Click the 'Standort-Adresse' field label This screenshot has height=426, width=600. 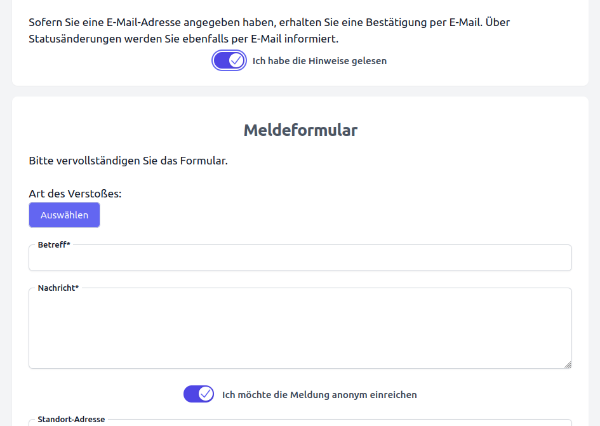pyautogui.click(x=71, y=420)
